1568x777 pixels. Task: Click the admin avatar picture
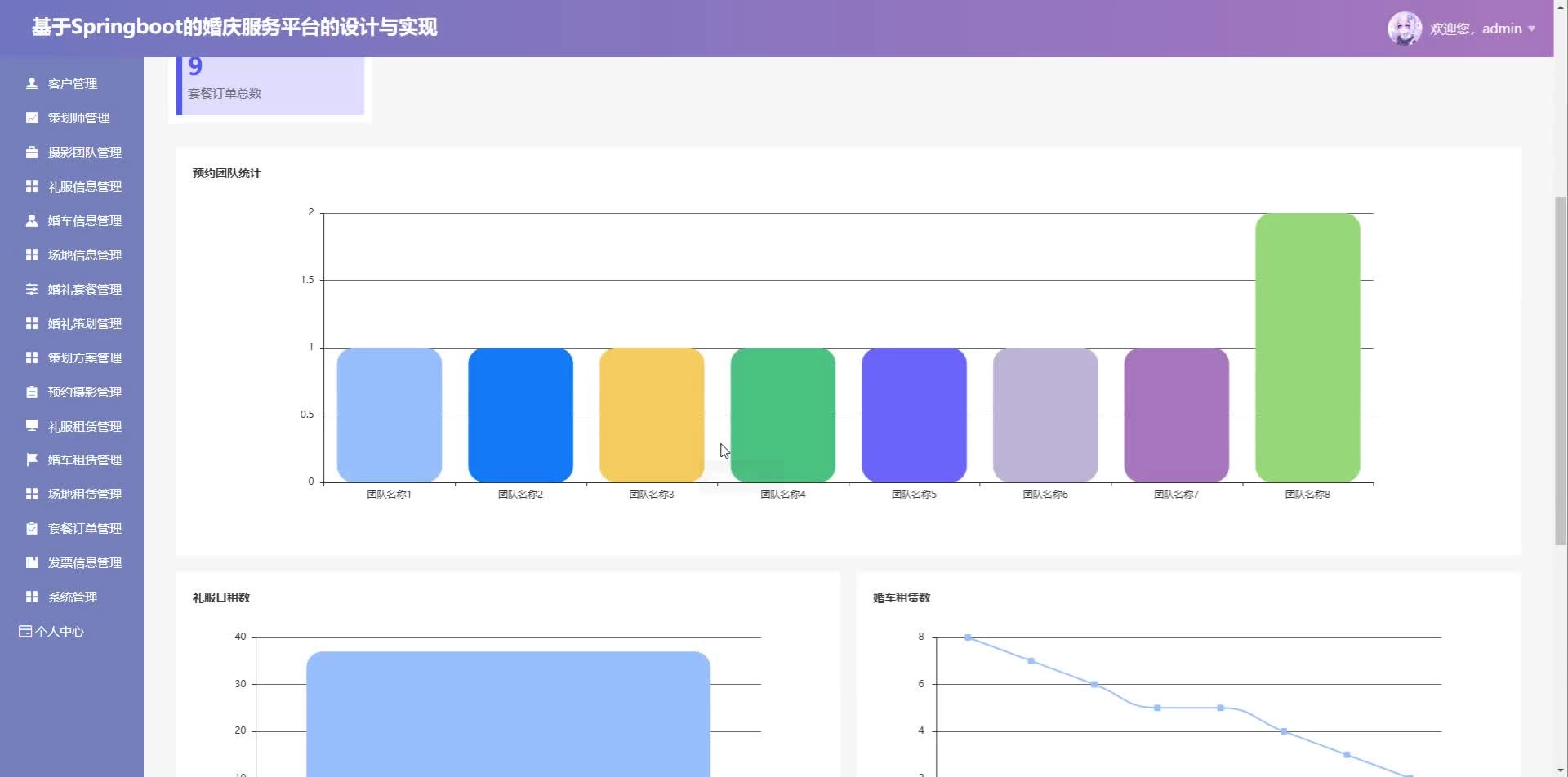1404,29
